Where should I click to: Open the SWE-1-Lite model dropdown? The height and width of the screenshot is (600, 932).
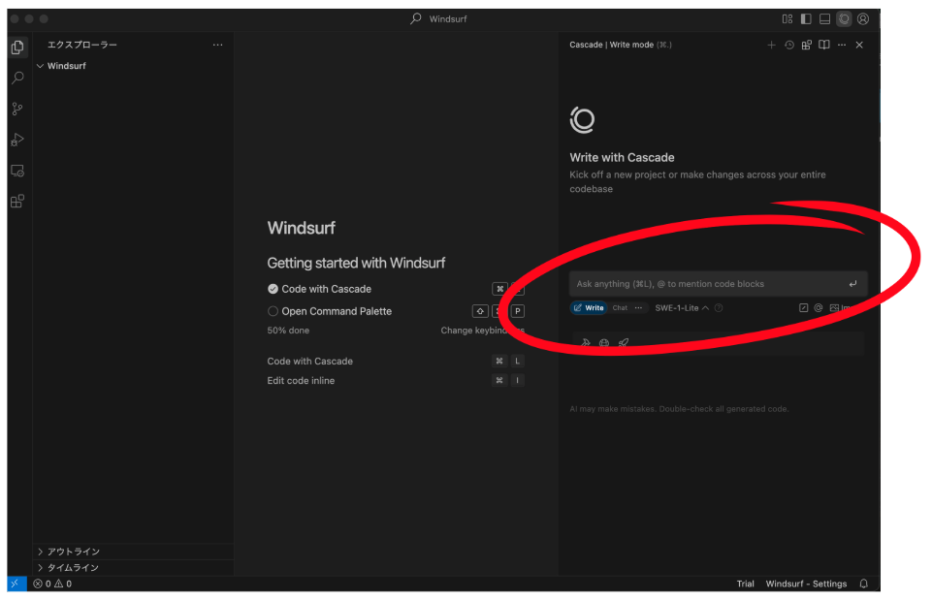point(682,308)
